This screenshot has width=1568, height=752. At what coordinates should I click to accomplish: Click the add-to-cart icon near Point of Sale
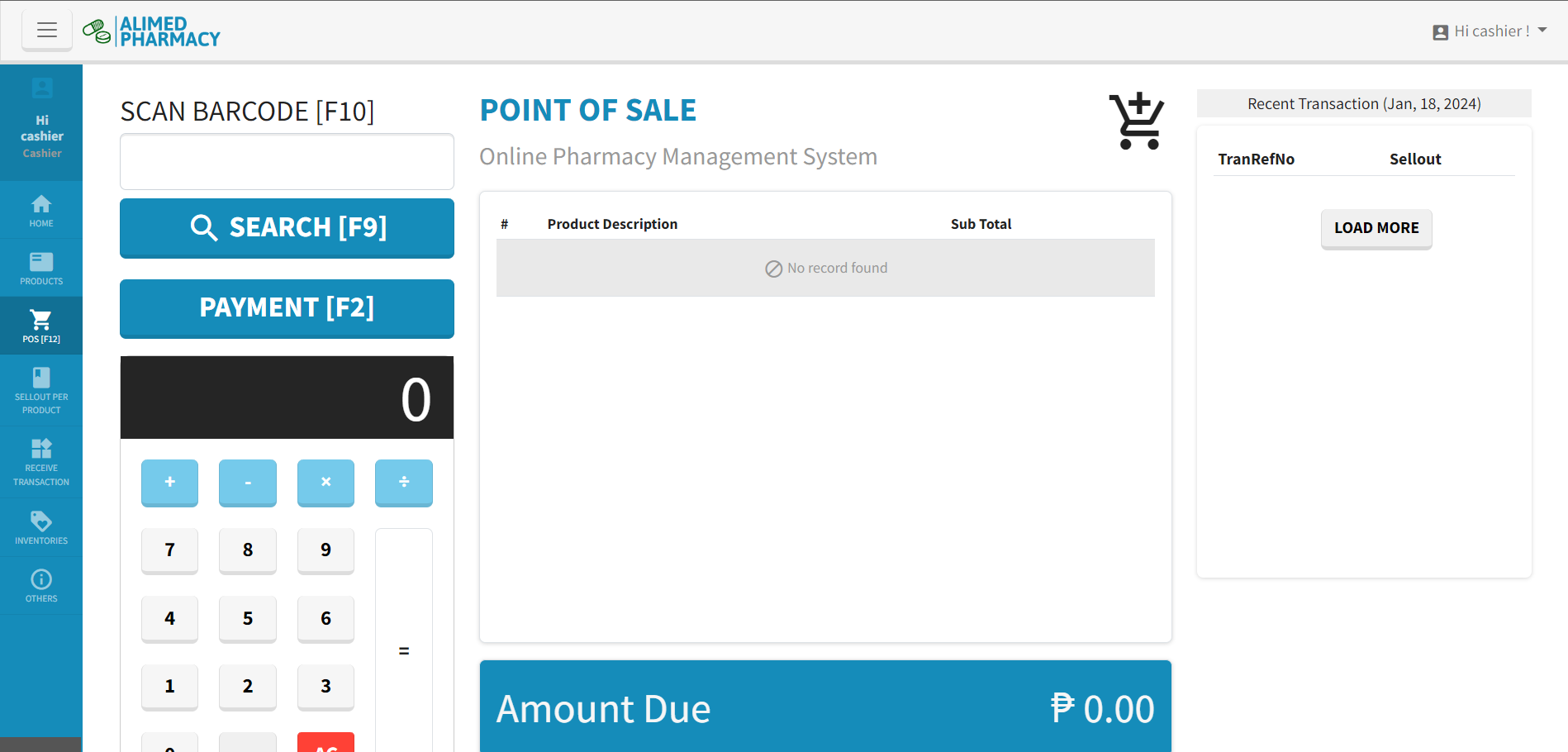pos(1137,121)
